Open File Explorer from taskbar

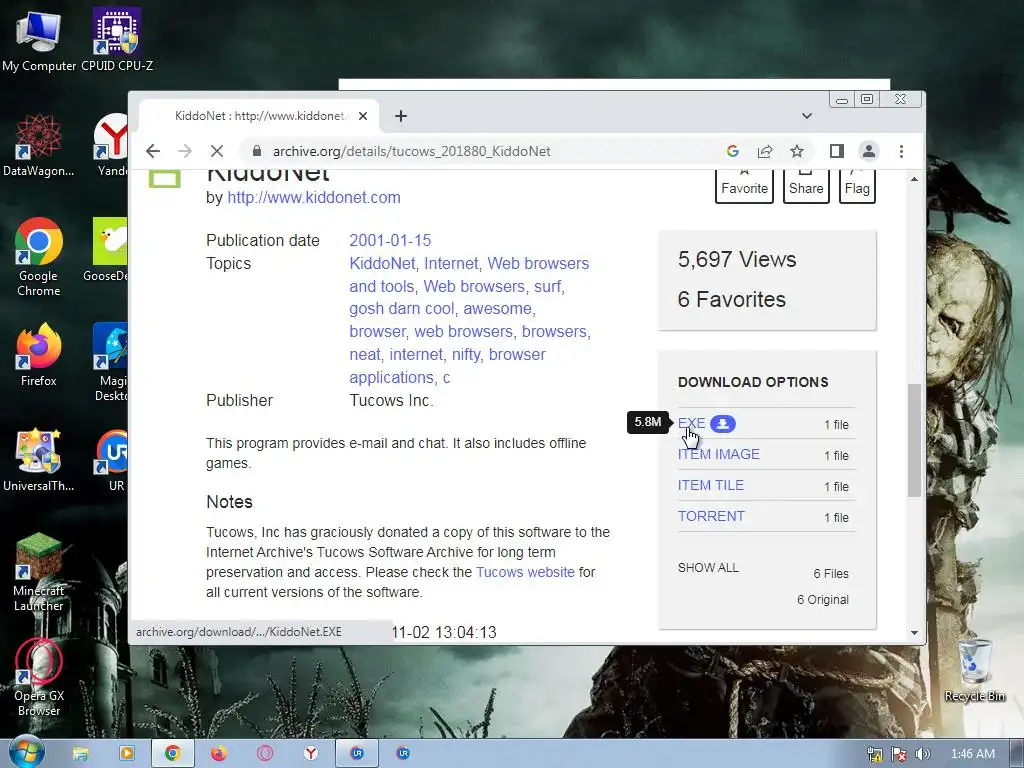coord(80,754)
